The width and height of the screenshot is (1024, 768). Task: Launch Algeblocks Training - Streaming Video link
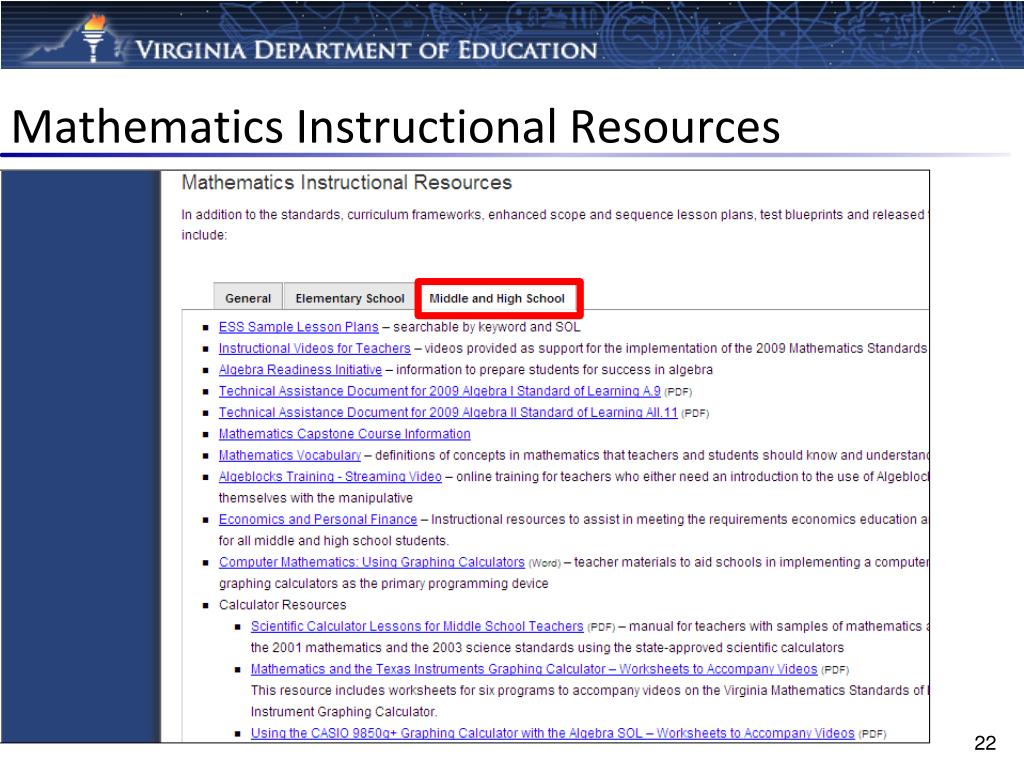click(330, 477)
